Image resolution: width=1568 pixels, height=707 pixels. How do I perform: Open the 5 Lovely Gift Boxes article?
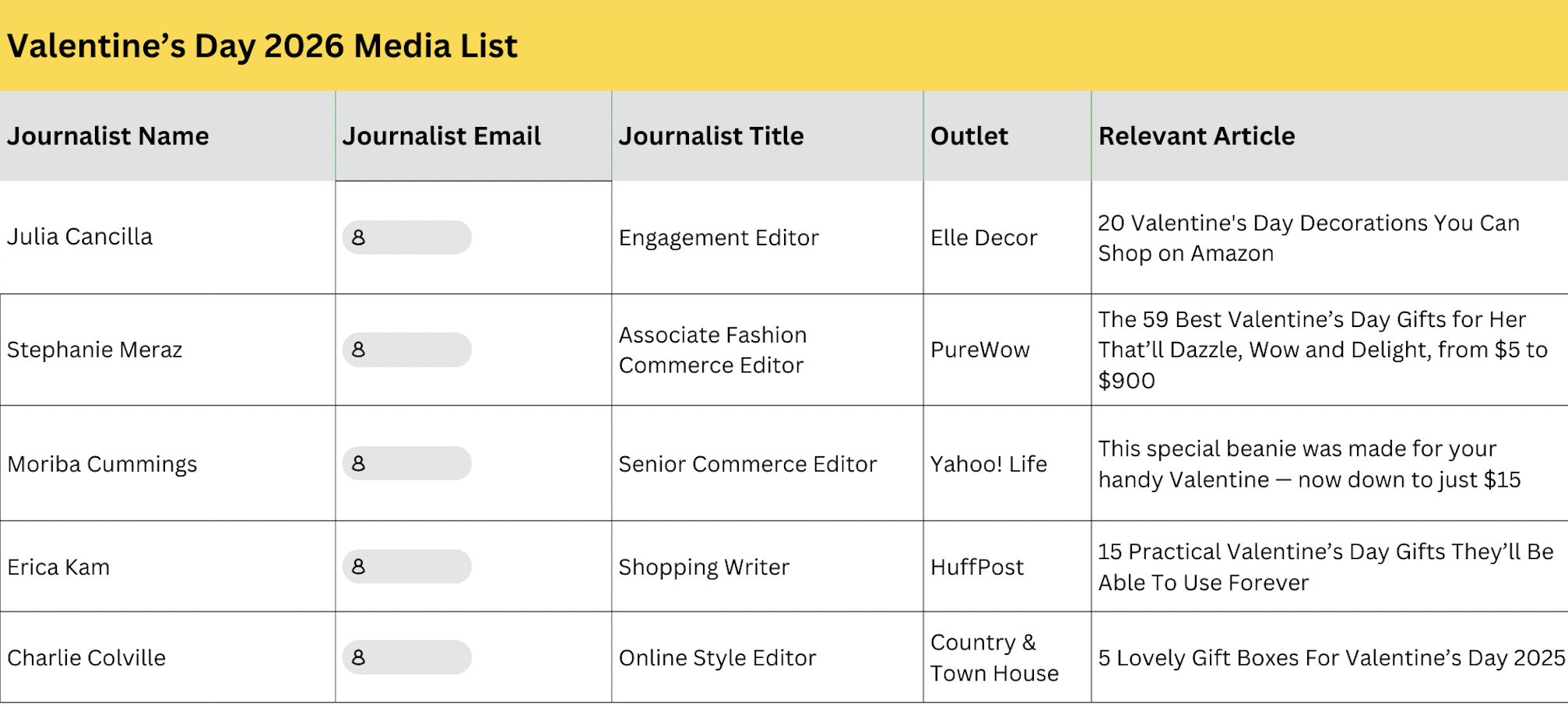(x=1331, y=658)
